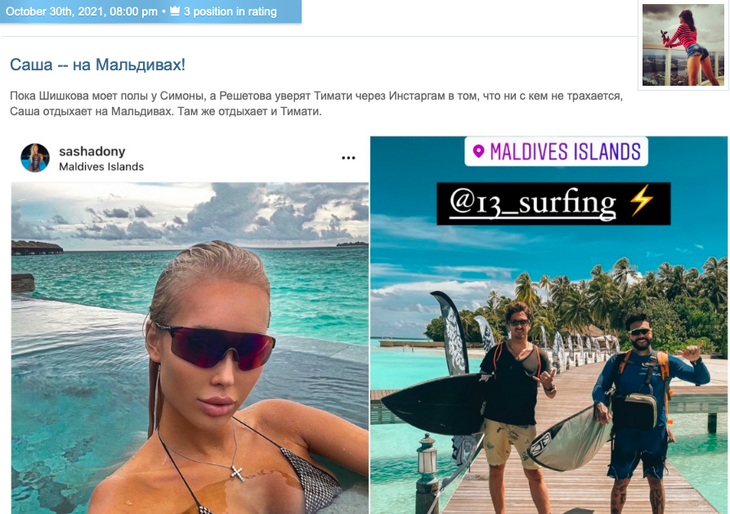Click the MALDIVES ISLANDS location sticker
The width and height of the screenshot is (730, 514).
(x=556, y=151)
